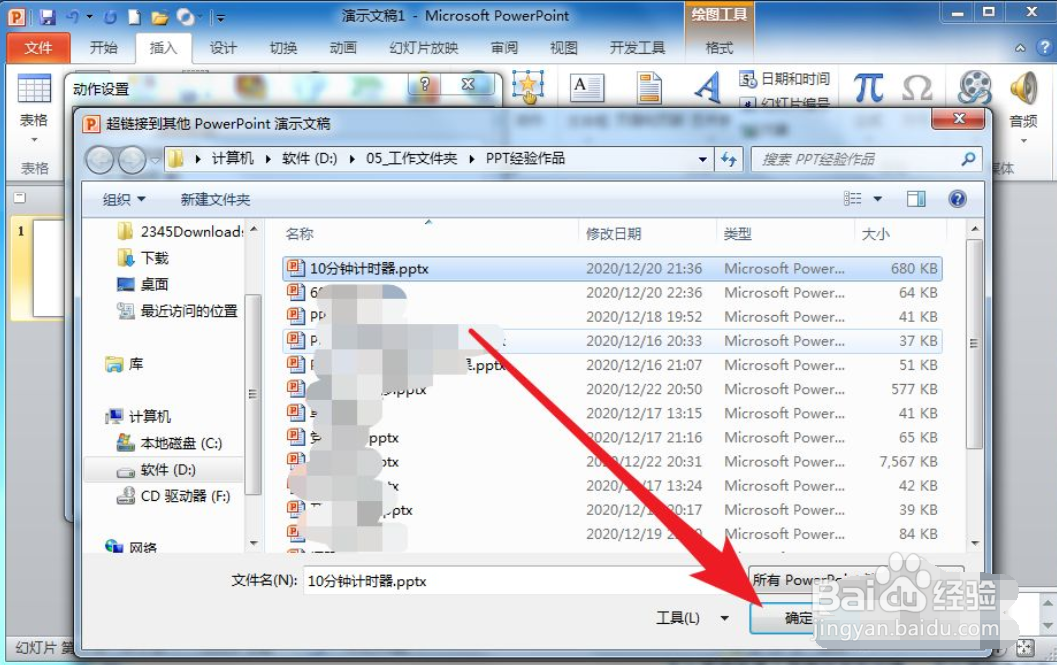
Task: Select file 10分钟计时器.pptx in list
Action: pos(612,268)
